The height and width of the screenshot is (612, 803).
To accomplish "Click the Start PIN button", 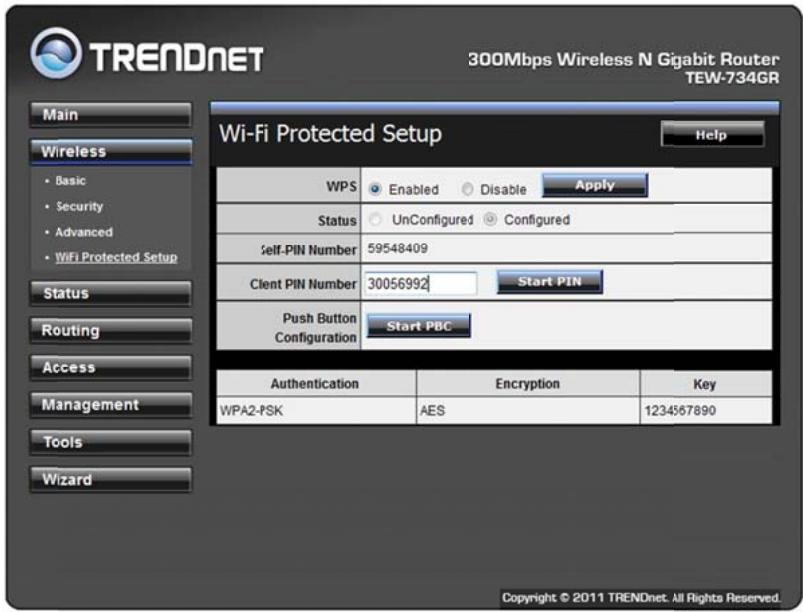I will point(550,282).
